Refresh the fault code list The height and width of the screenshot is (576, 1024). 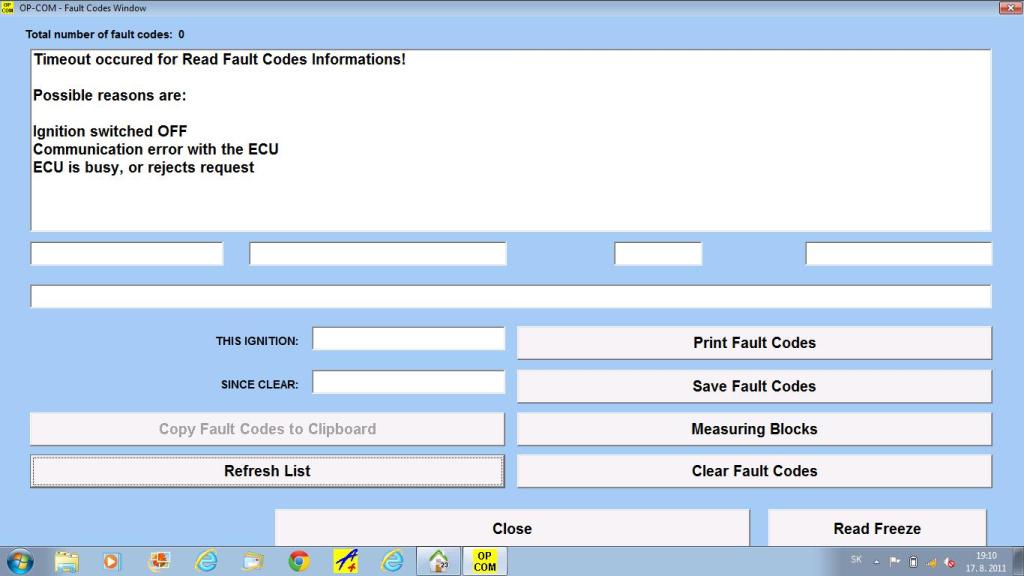(x=267, y=471)
